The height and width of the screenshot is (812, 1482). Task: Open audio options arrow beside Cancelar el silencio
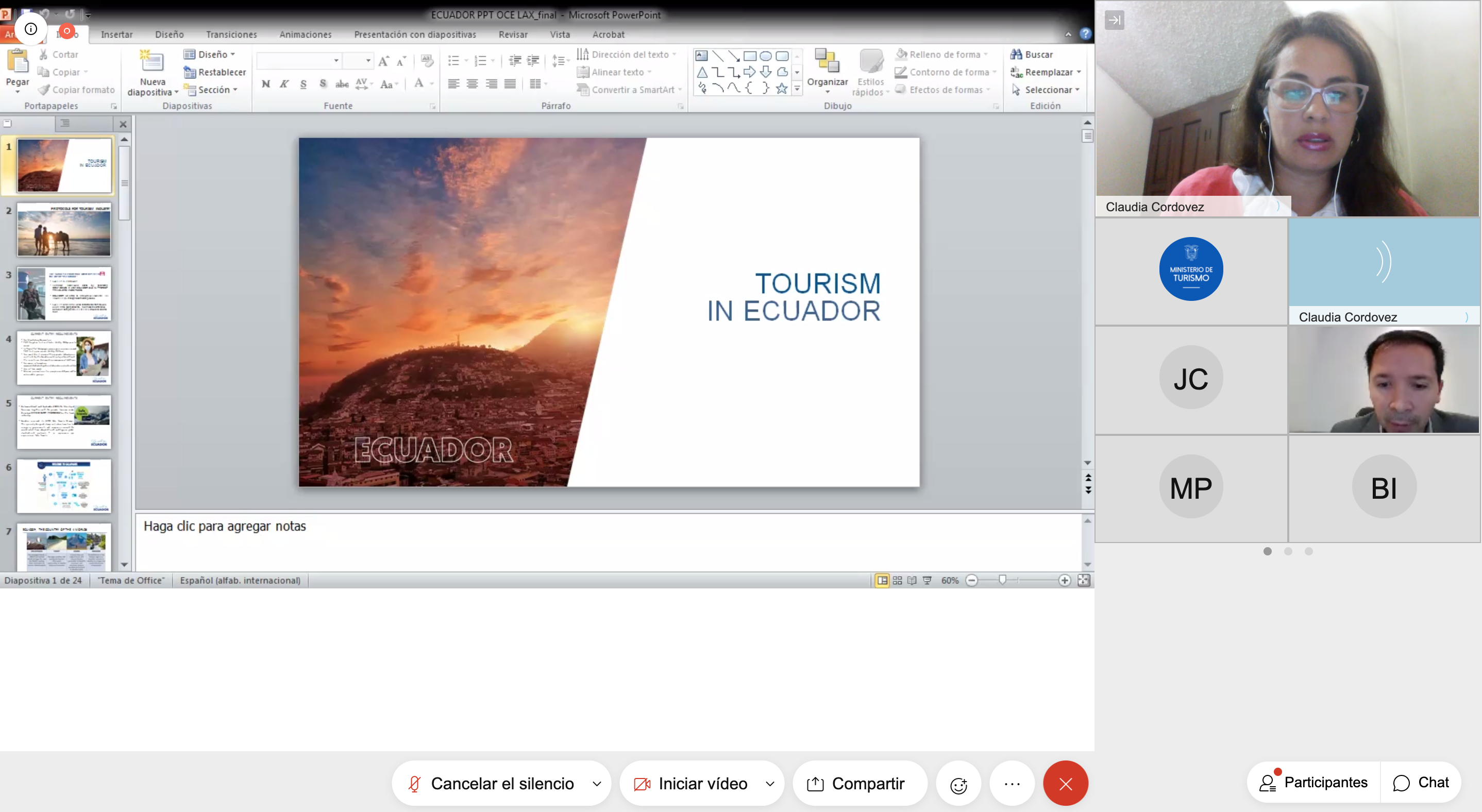597,783
